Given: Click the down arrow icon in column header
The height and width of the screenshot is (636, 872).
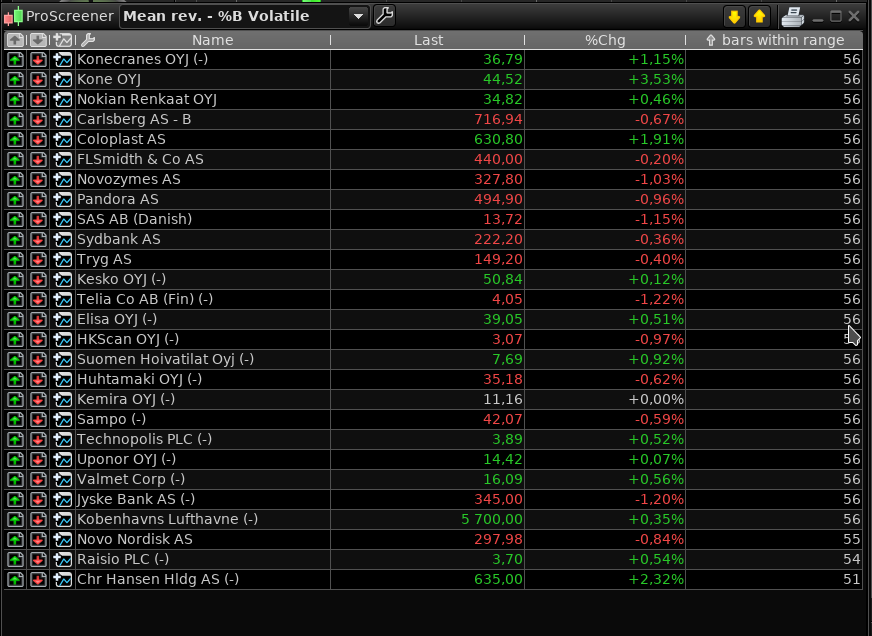Looking at the screenshot, I should [x=38, y=40].
